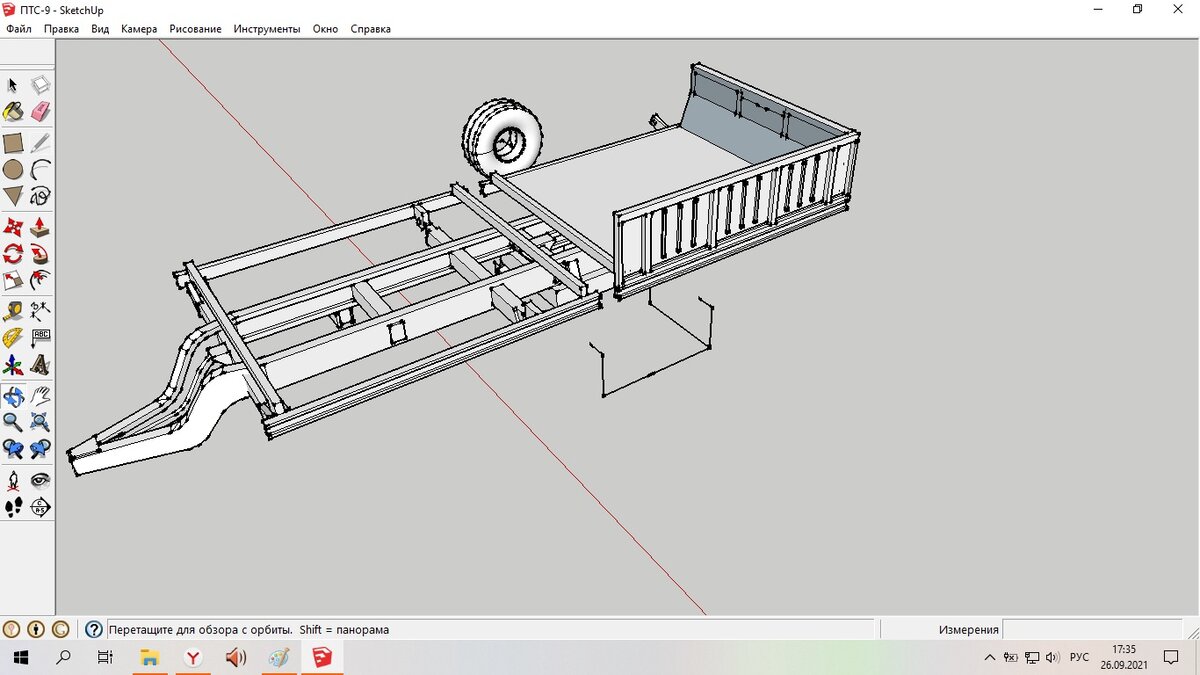Choose the Offset tool

click(41, 279)
